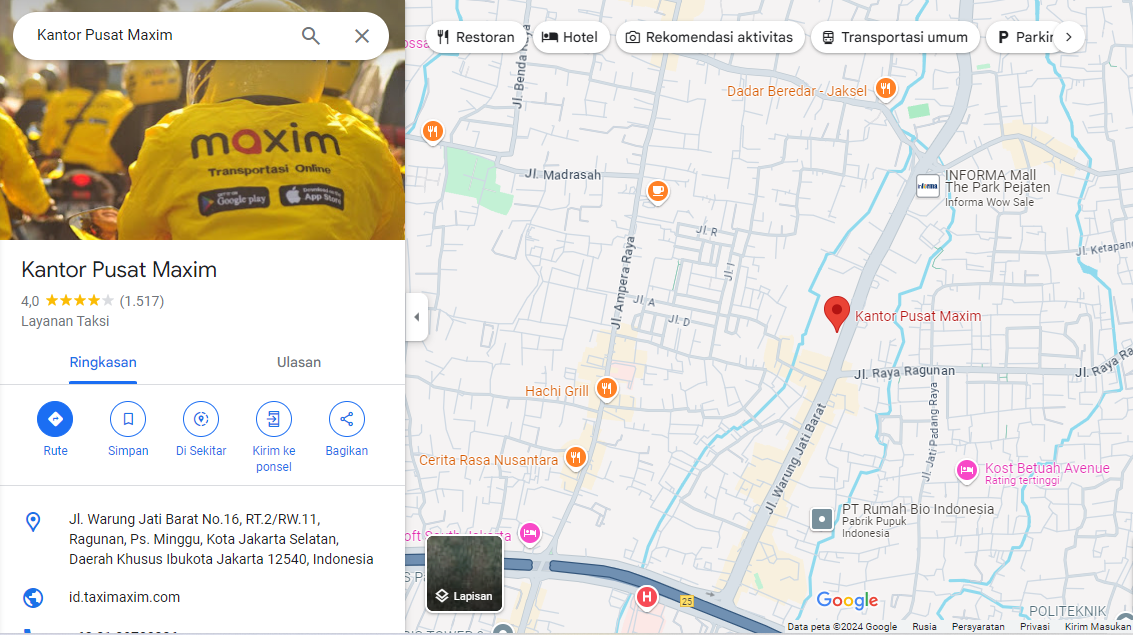Screen dimensions: 1133x635
Task: Click the Kost Betuah Avenue hotel marker
Action: [967, 471]
